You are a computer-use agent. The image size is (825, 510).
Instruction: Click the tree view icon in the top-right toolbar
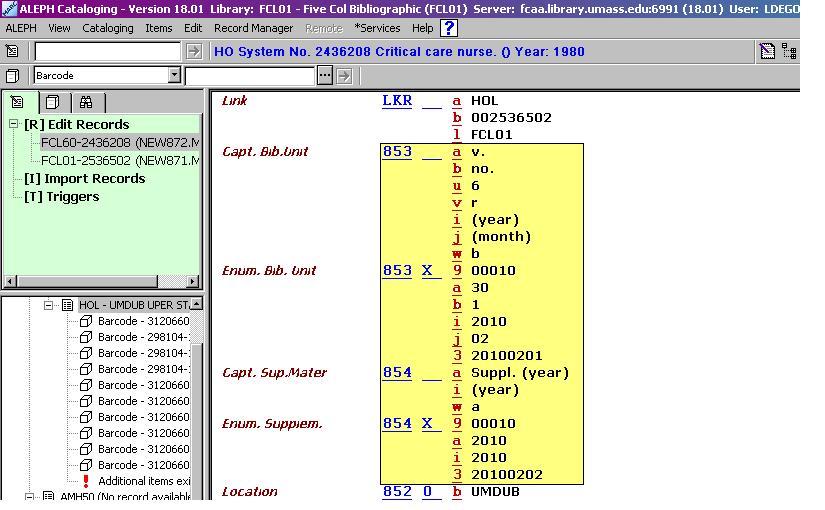click(789, 51)
